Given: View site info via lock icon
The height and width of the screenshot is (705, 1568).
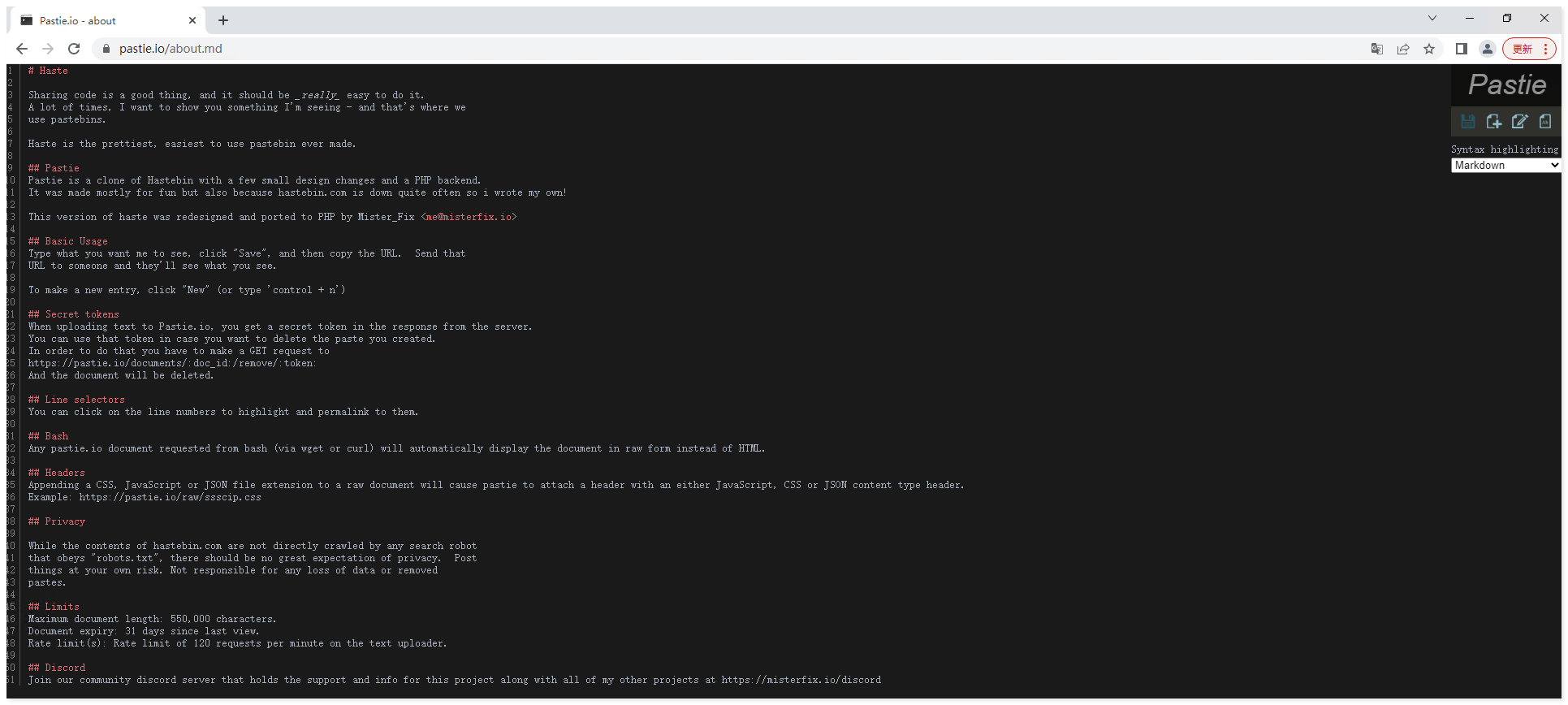Looking at the screenshot, I should [106, 49].
